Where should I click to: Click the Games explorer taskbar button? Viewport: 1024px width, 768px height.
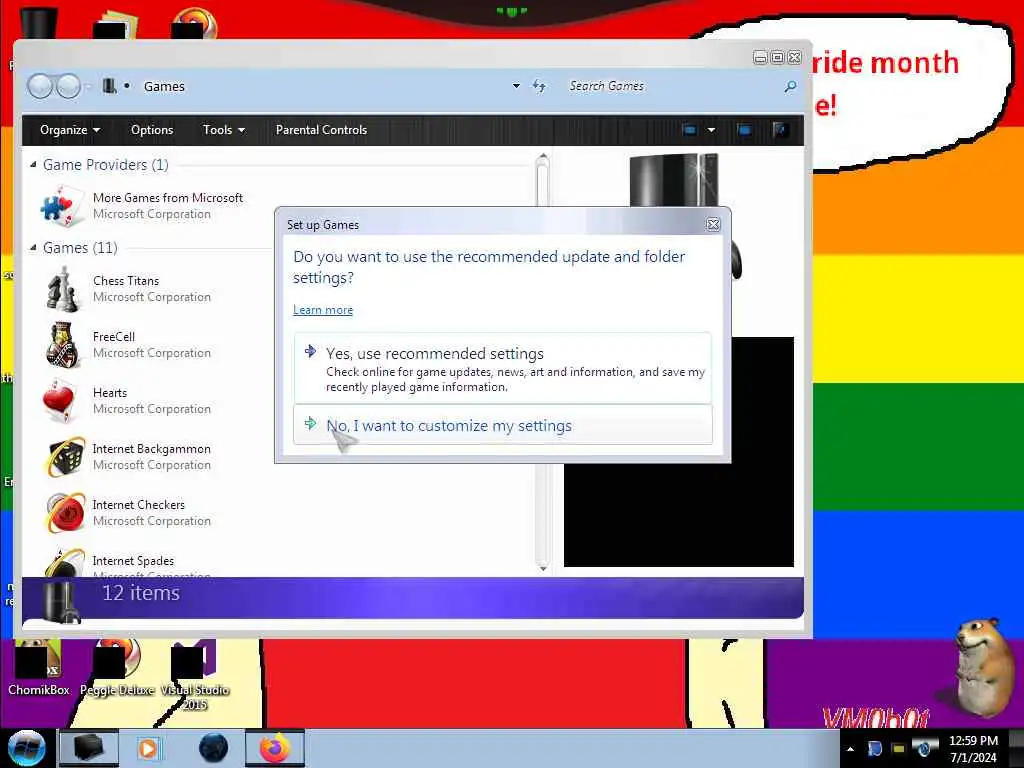click(x=89, y=748)
